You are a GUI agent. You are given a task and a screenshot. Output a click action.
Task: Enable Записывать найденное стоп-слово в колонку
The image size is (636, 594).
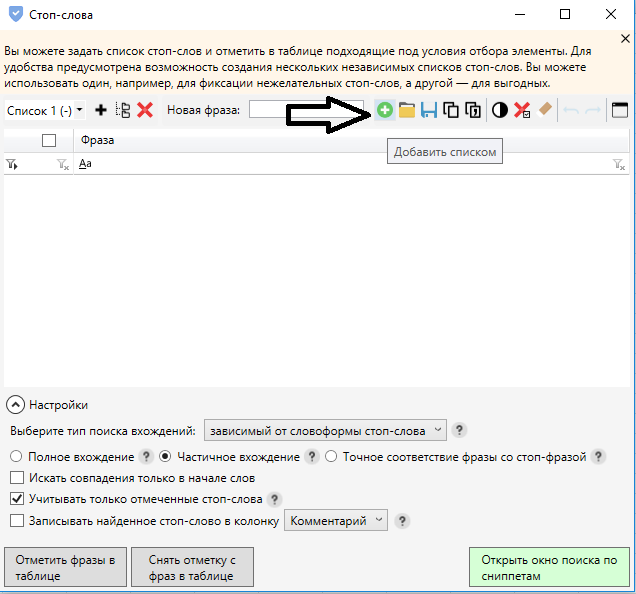[17, 521]
